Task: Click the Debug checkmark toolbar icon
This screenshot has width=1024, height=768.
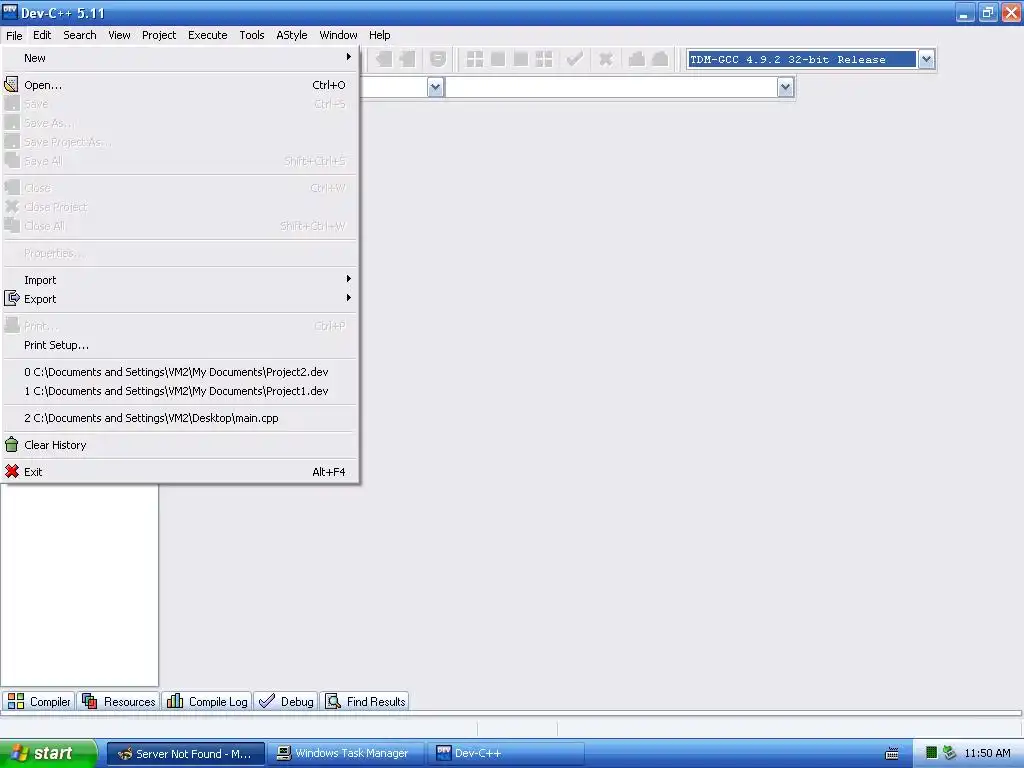Action: 574,59
